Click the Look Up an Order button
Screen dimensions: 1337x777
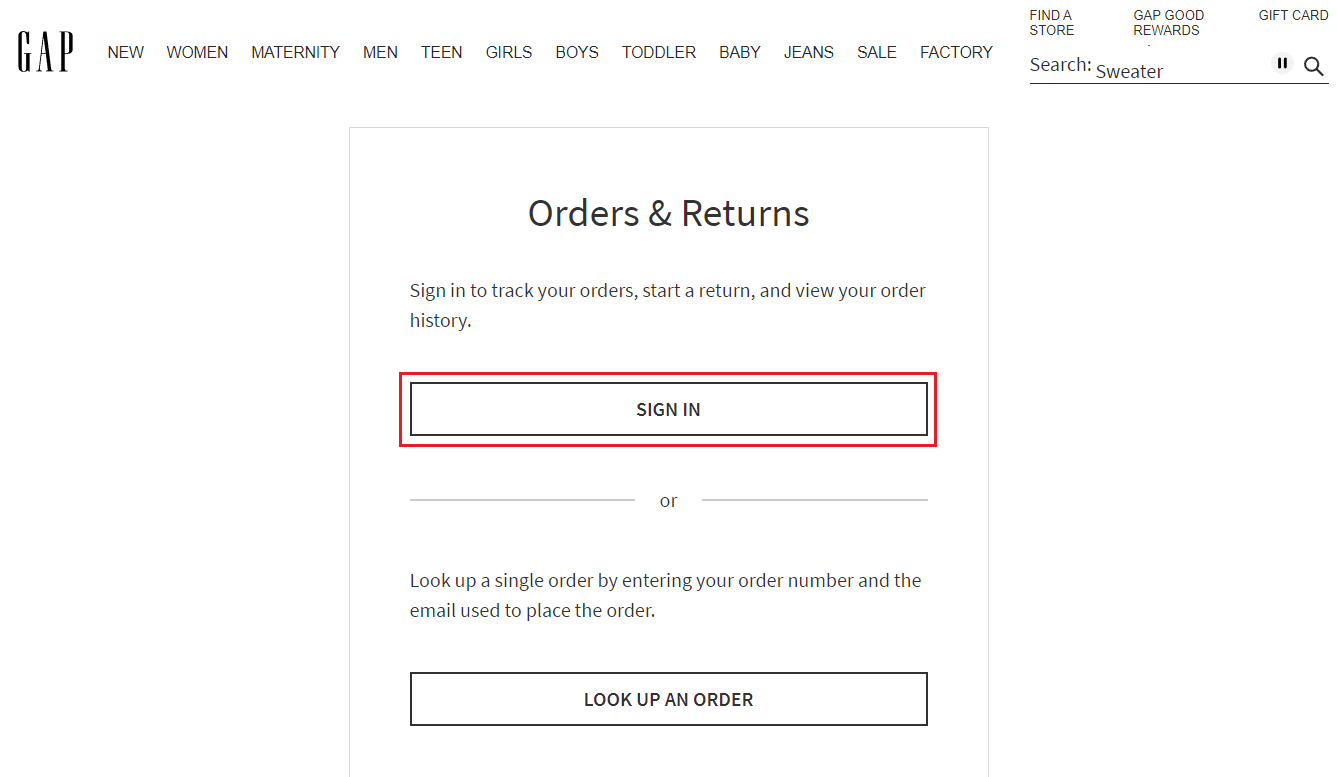point(668,699)
